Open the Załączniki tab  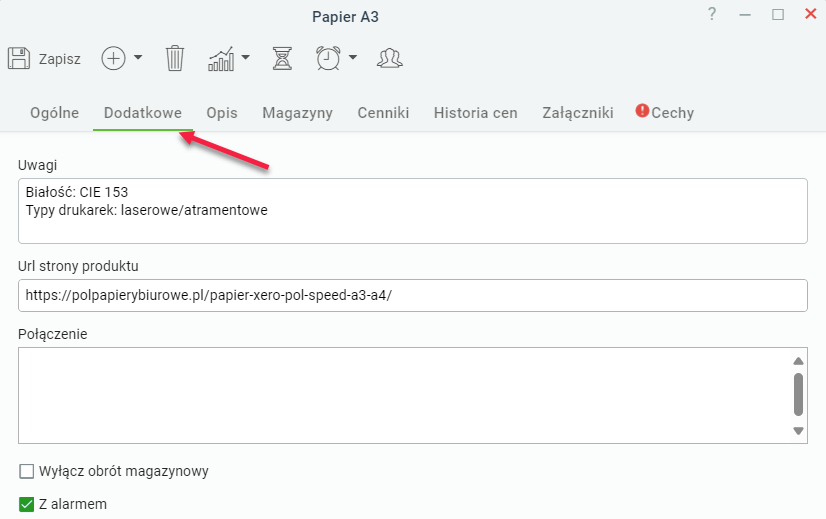coord(578,113)
